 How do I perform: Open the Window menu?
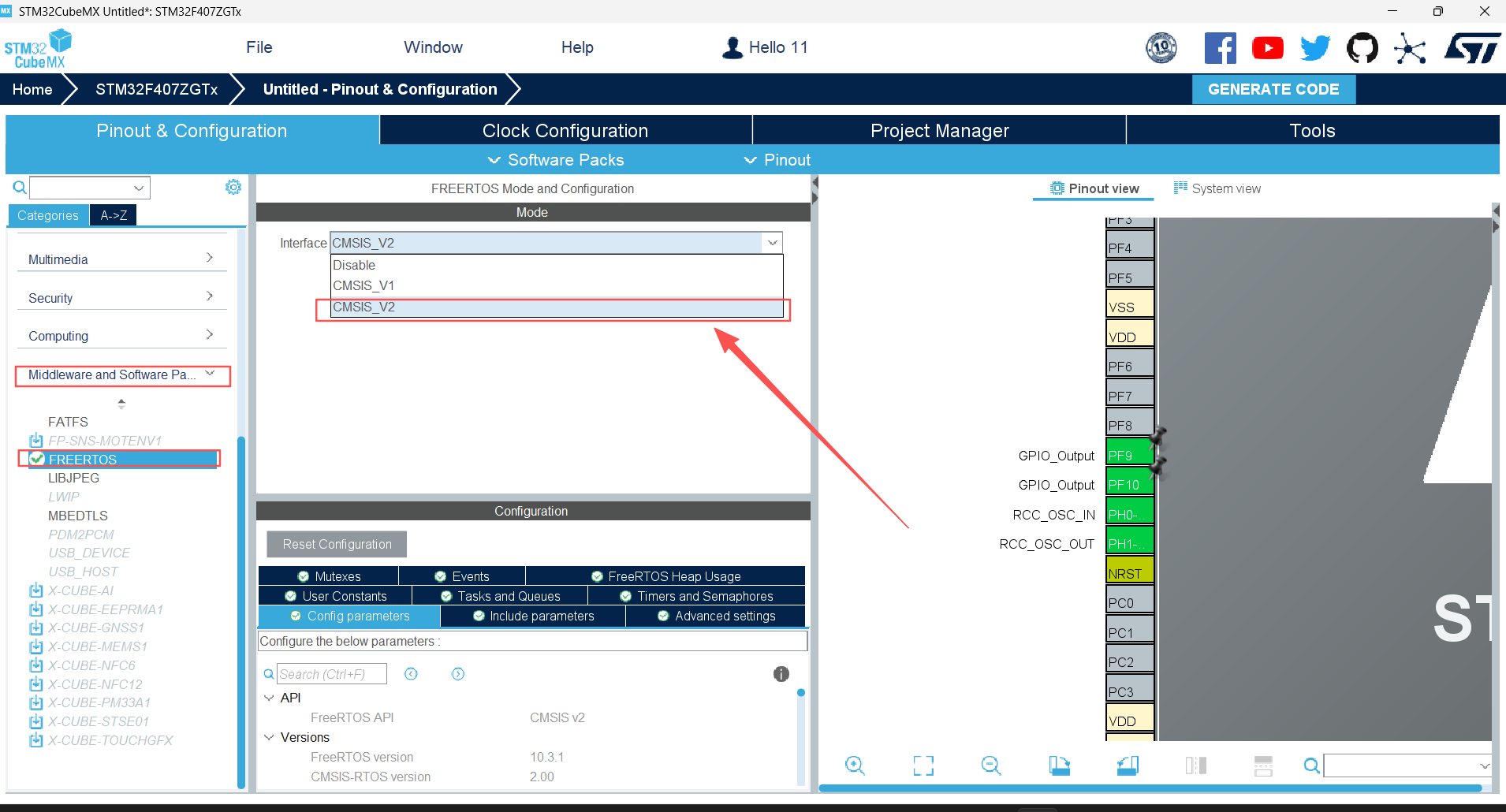click(x=433, y=47)
